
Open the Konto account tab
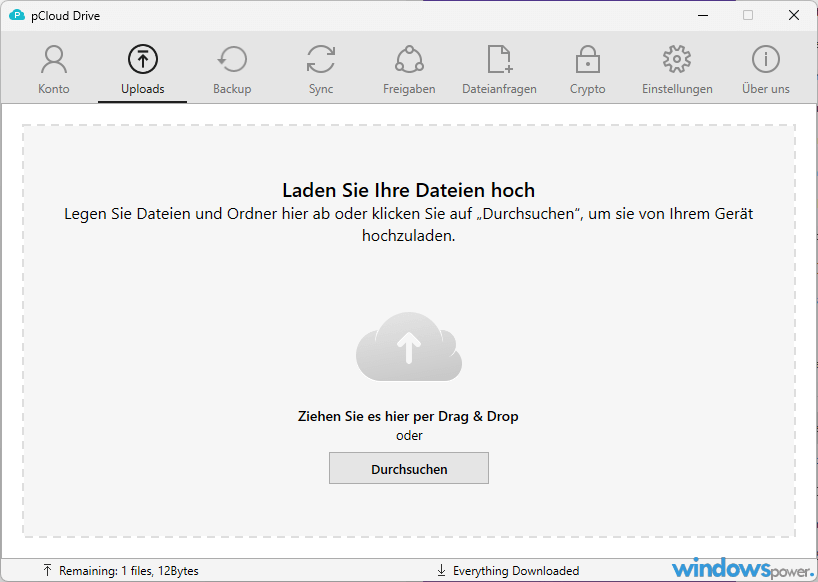(x=54, y=69)
